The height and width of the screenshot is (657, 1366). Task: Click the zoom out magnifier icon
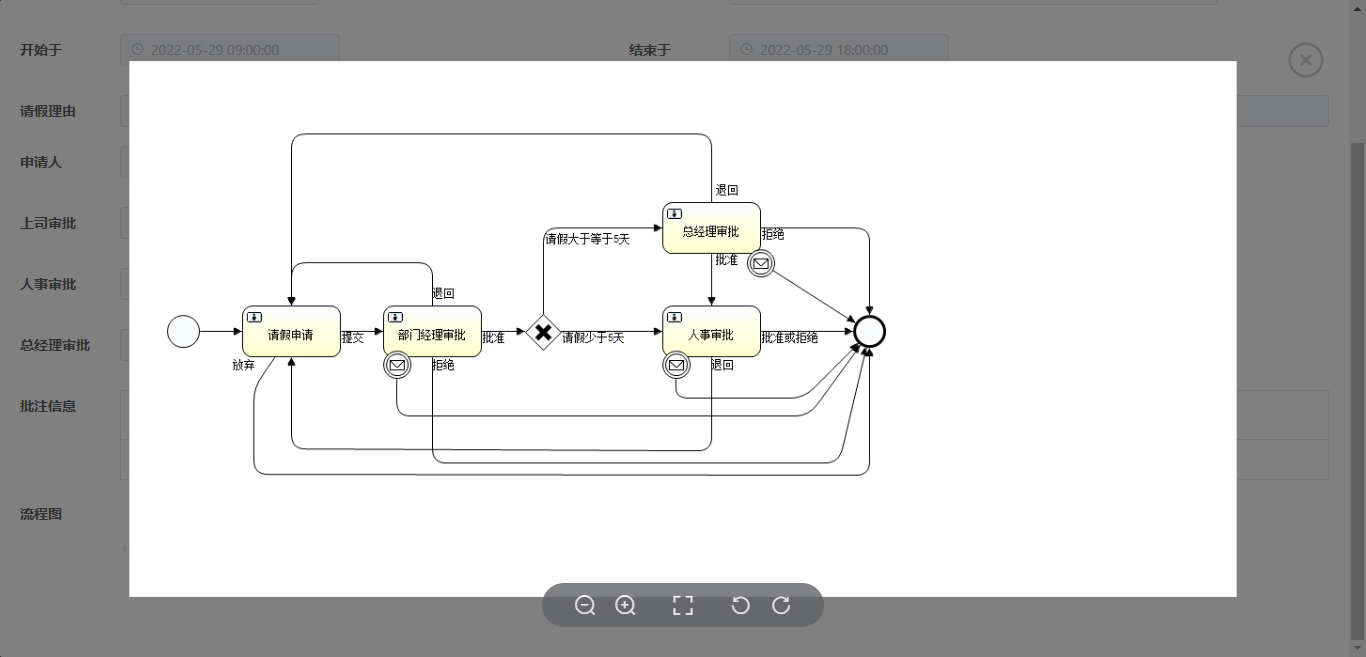click(x=585, y=605)
